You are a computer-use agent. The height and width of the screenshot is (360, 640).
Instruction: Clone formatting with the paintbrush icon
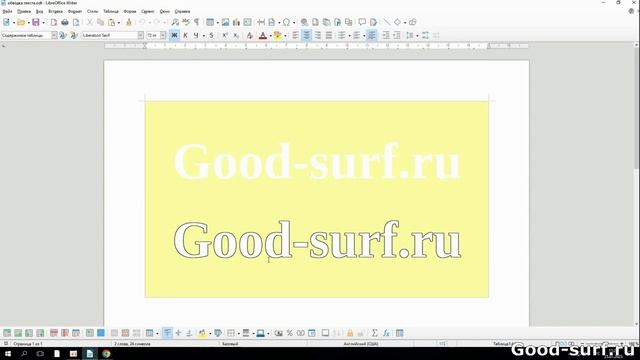pos(129,22)
